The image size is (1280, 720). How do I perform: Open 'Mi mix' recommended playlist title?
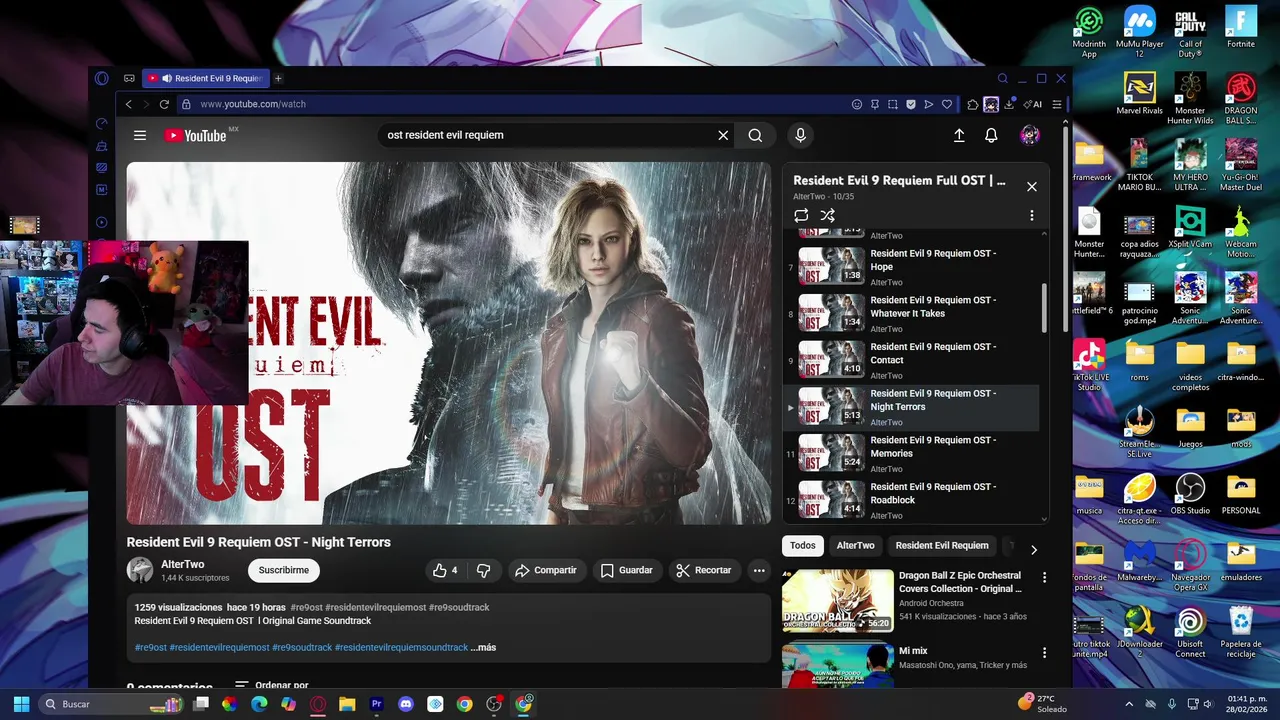pyautogui.click(x=914, y=651)
